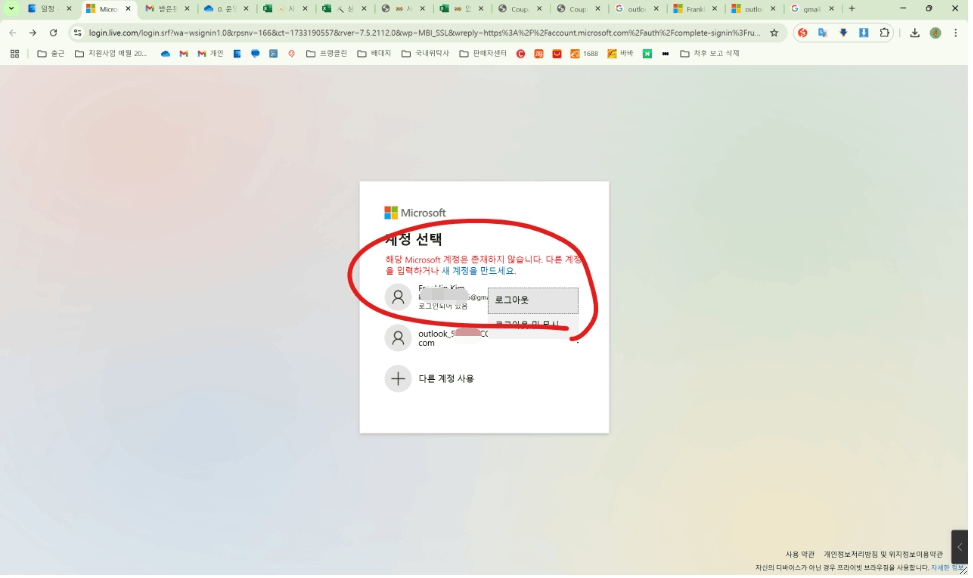Close the active Microsoft login tab
Viewport: 973px width, 578px height.
pyautogui.click(x=128, y=9)
